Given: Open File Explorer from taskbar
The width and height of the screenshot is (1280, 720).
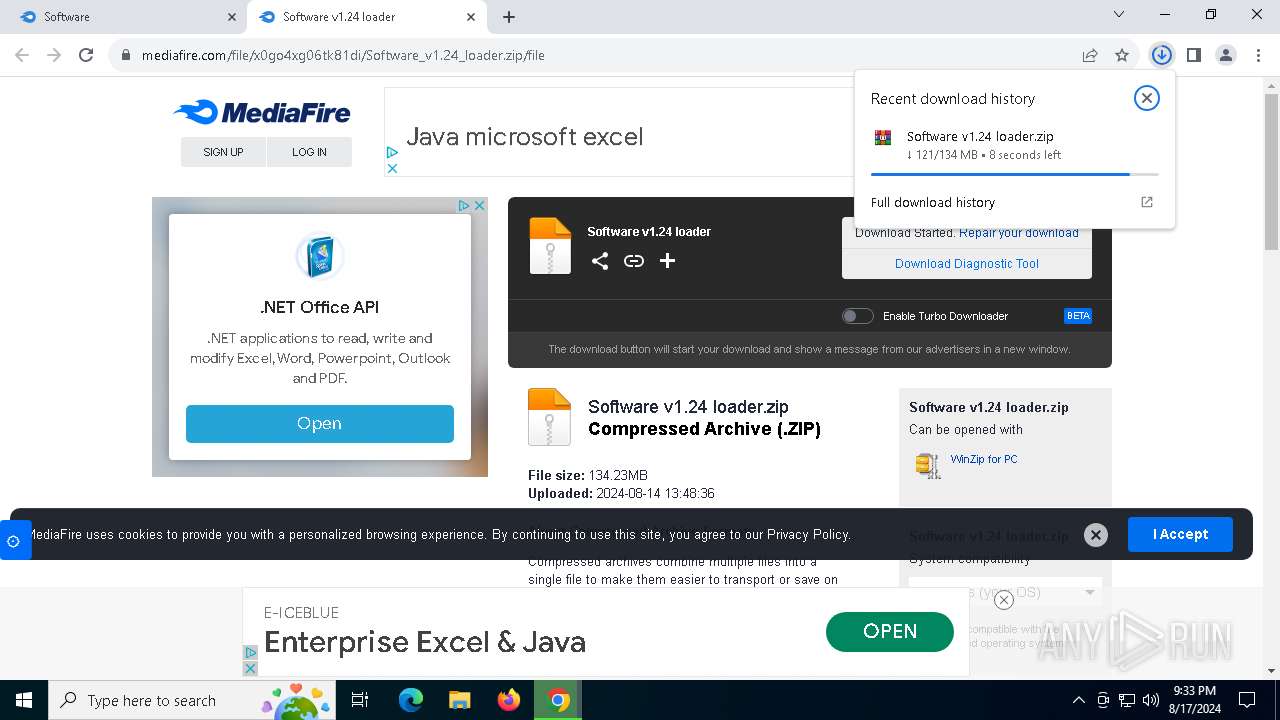Looking at the screenshot, I should point(459,700).
